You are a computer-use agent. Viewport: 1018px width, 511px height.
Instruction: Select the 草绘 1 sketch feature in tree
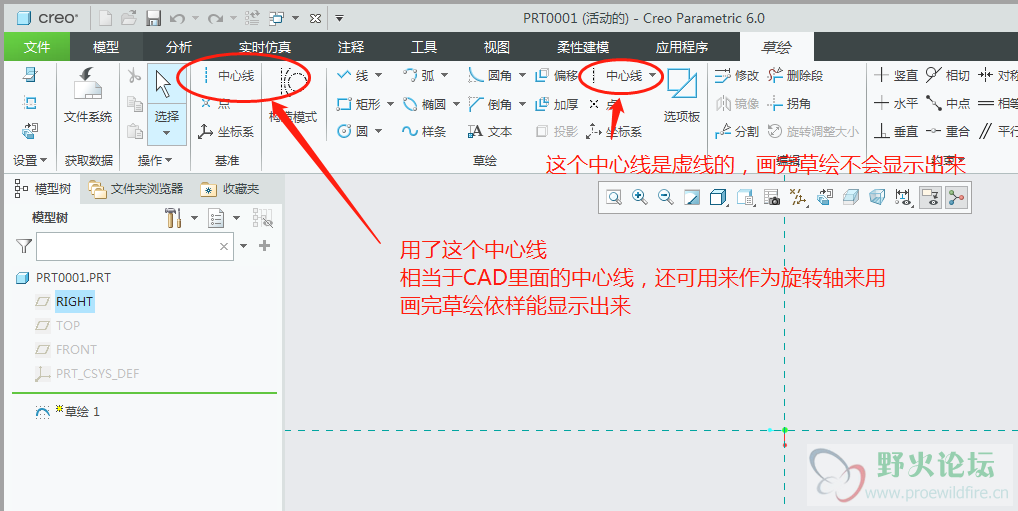pos(68,412)
